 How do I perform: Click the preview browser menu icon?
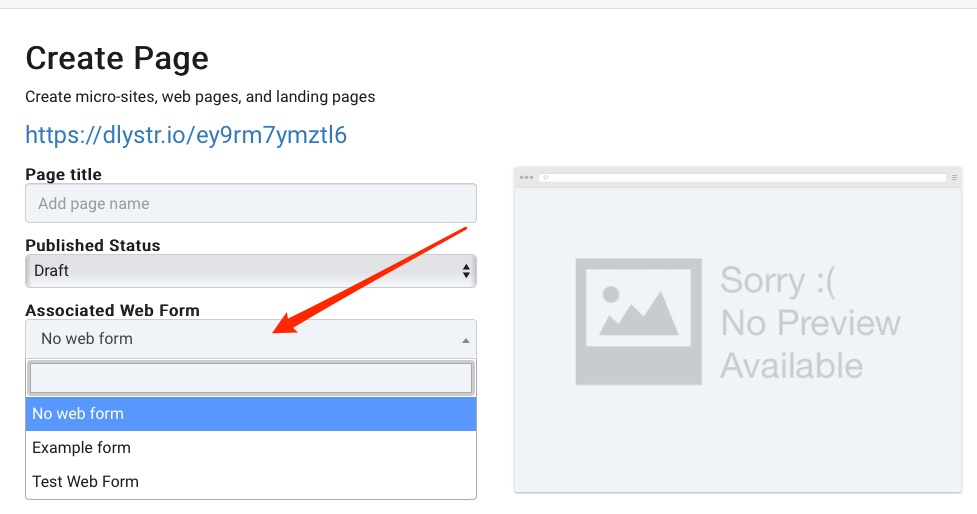pos(954,178)
